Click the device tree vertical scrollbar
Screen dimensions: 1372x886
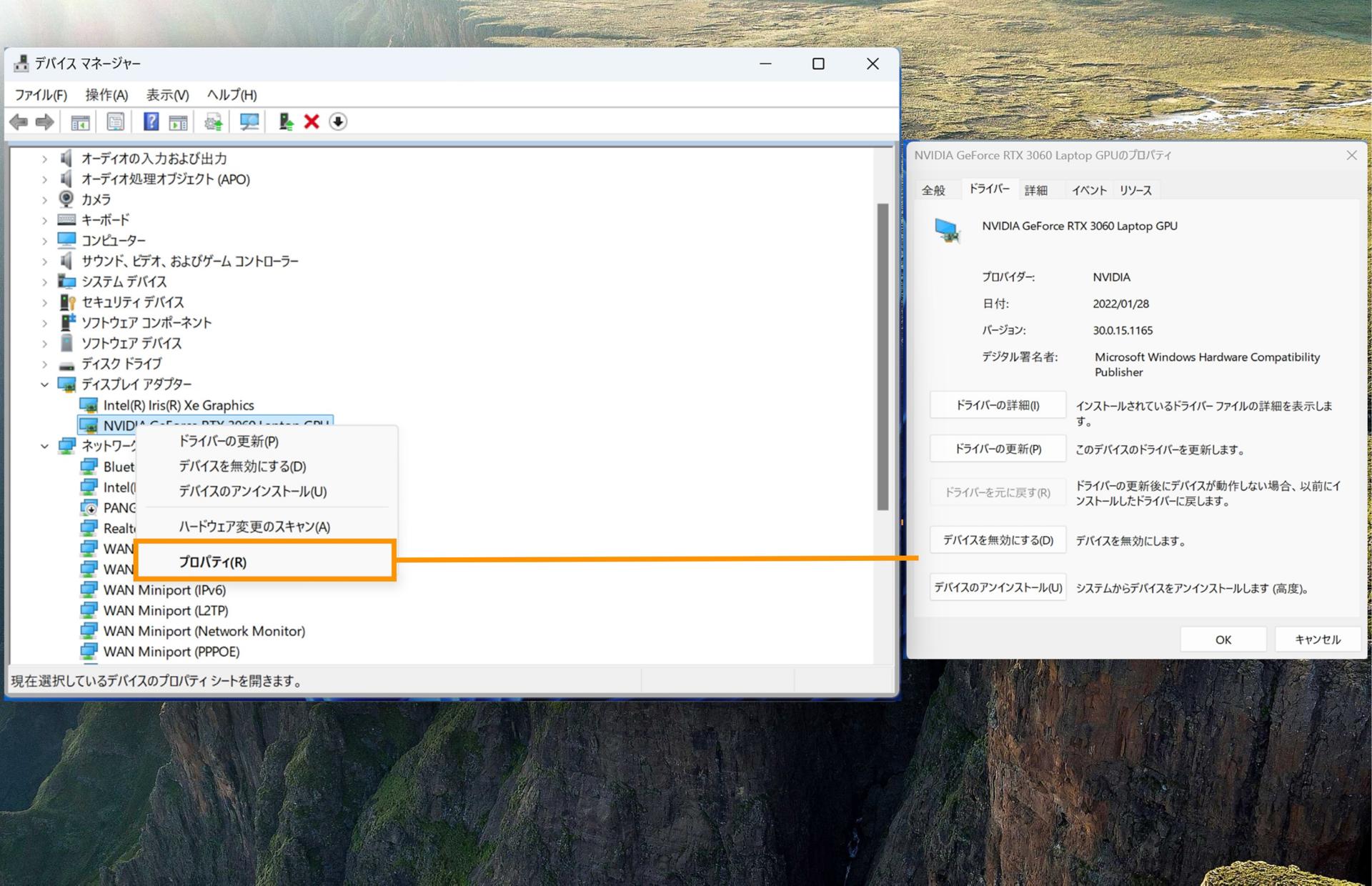pyautogui.click(x=883, y=357)
